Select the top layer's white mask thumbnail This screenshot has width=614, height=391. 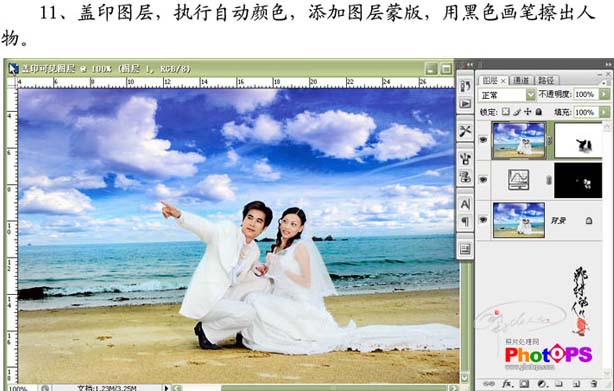(578, 141)
